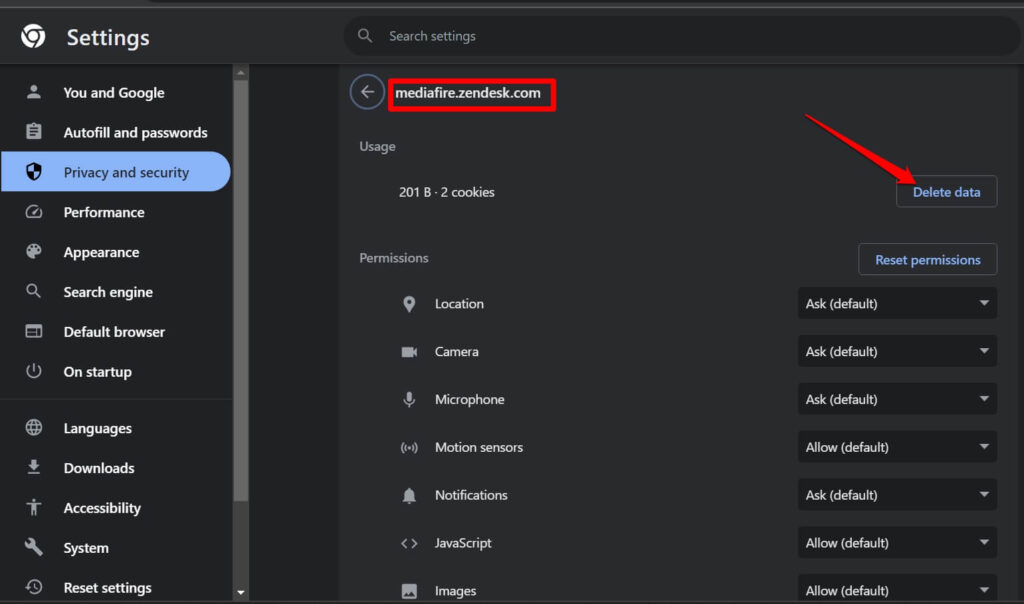Click the Notifications bell icon
The image size is (1024, 604).
410,495
